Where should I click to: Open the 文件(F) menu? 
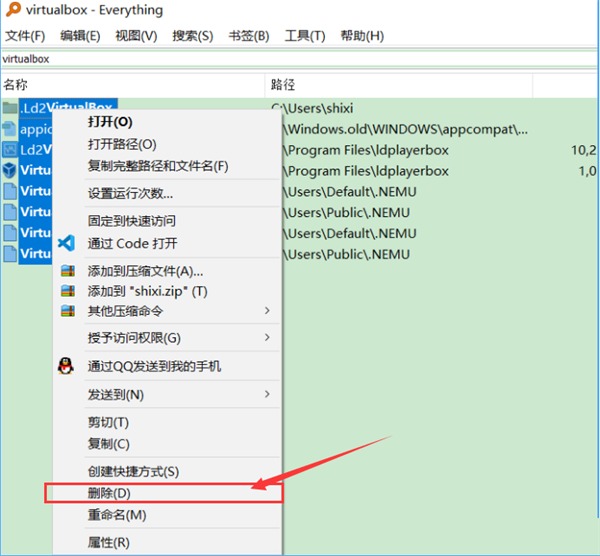[25, 36]
